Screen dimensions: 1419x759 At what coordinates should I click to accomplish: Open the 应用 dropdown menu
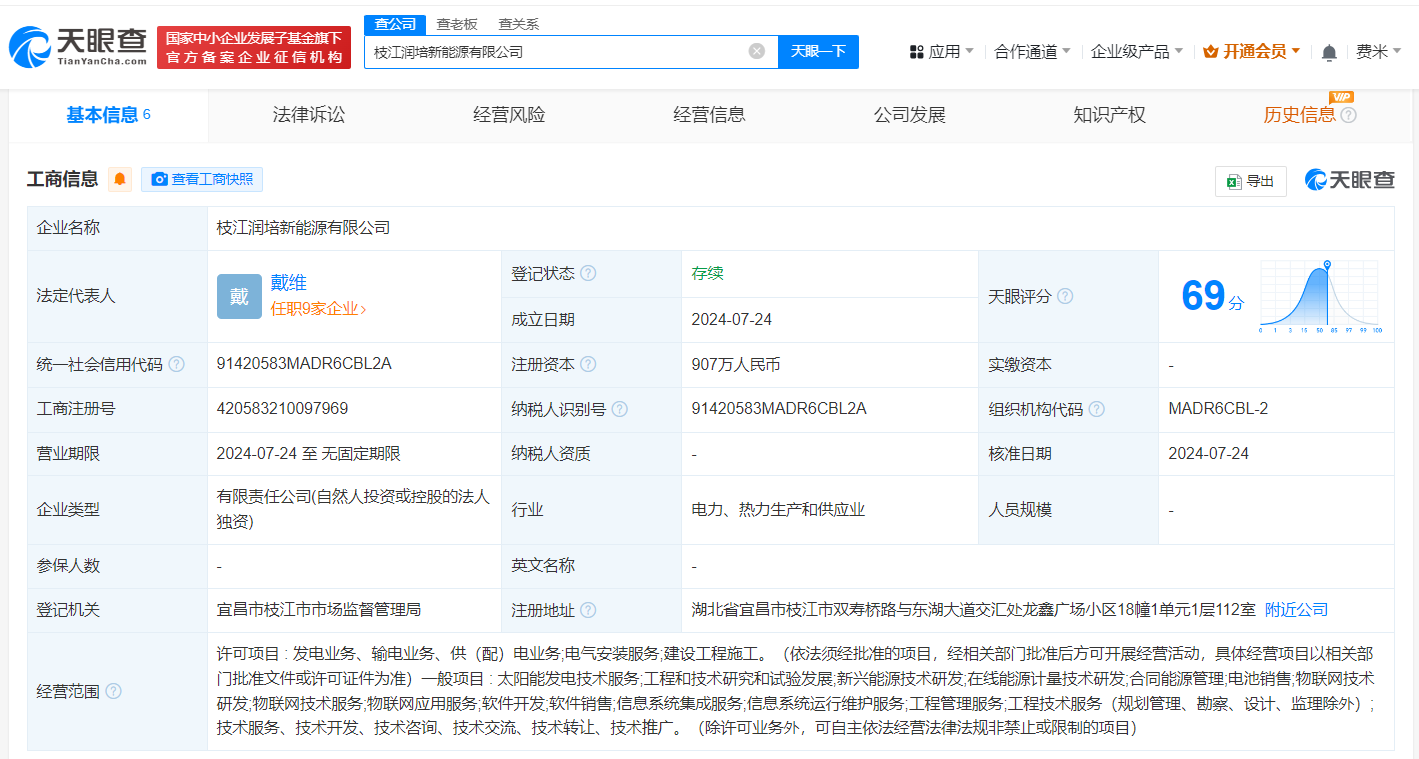point(945,51)
